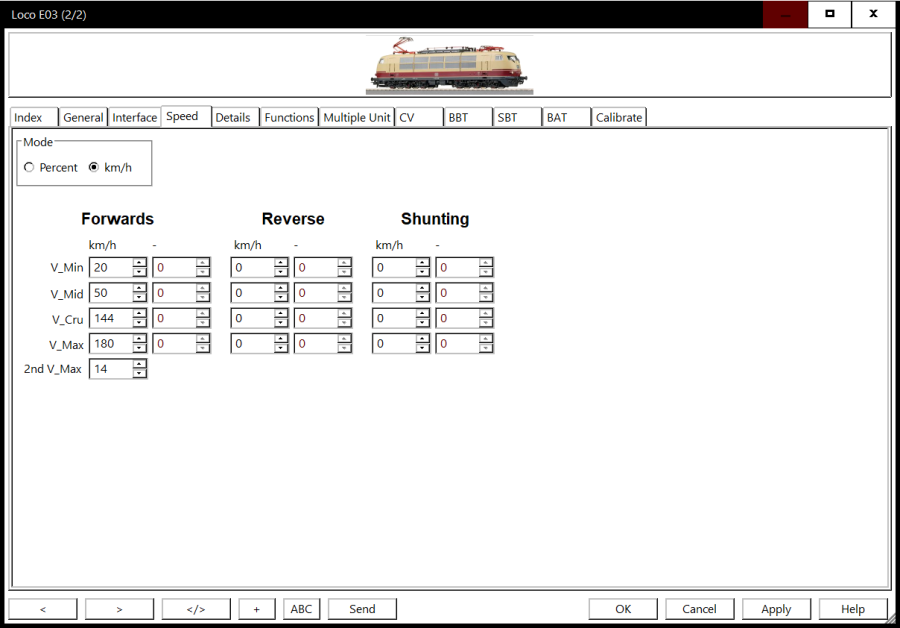Click the previous loco '<' button

[43, 609]
